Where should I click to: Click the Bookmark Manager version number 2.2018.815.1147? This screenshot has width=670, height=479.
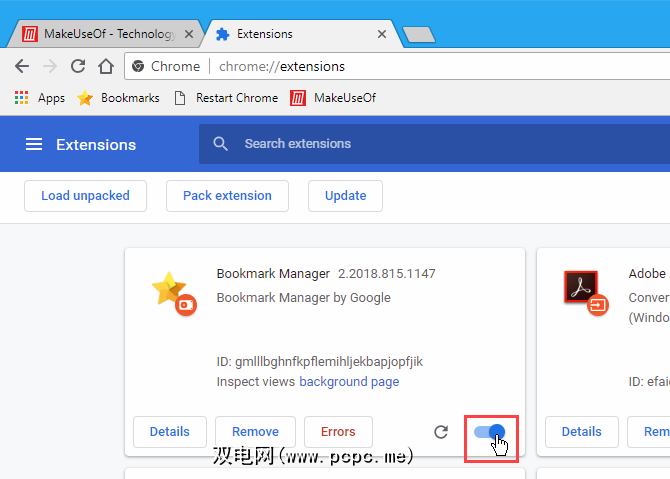tap(387, 273)
